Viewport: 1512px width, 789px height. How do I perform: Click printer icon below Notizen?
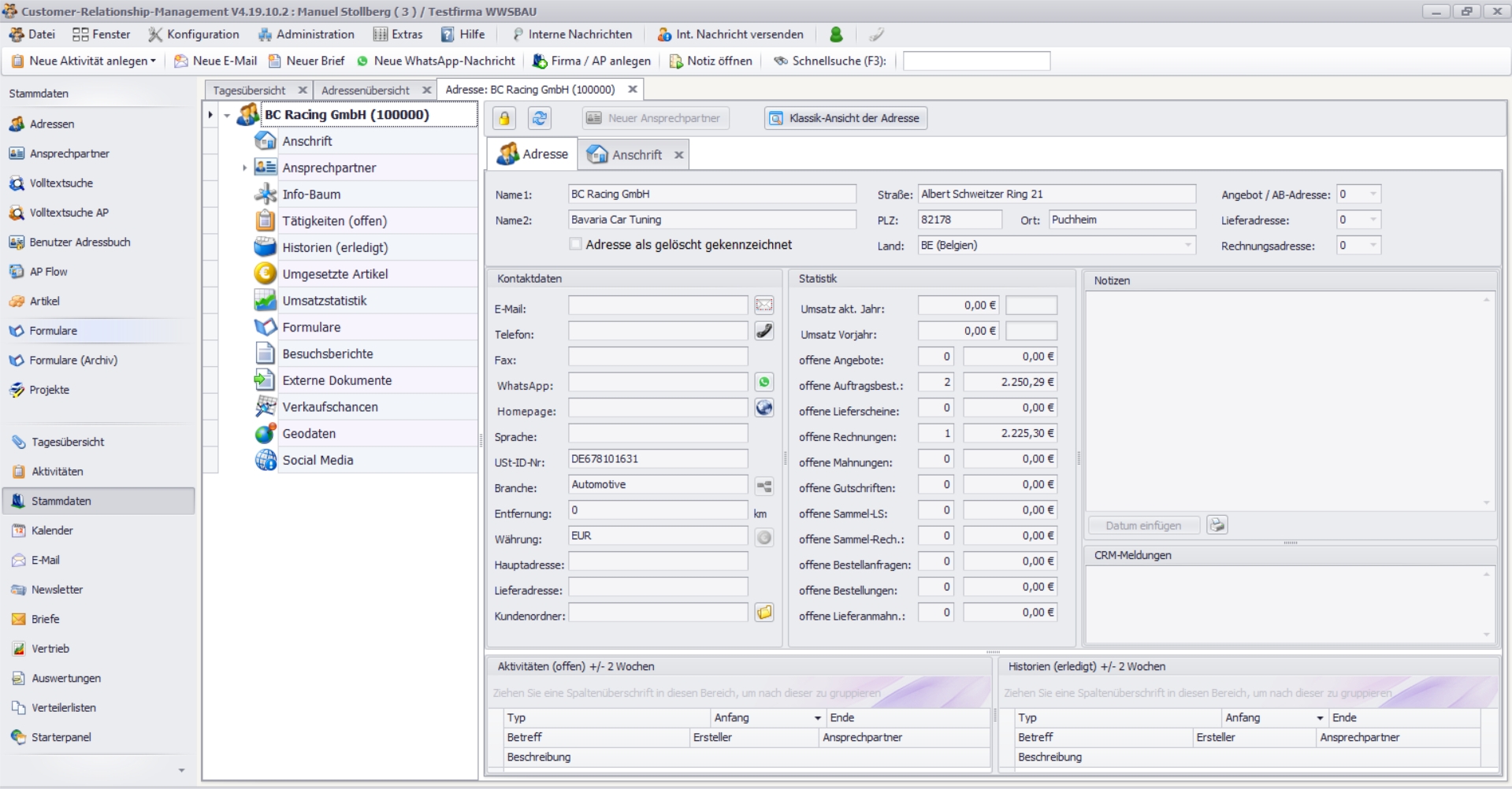coord(1217,525)
